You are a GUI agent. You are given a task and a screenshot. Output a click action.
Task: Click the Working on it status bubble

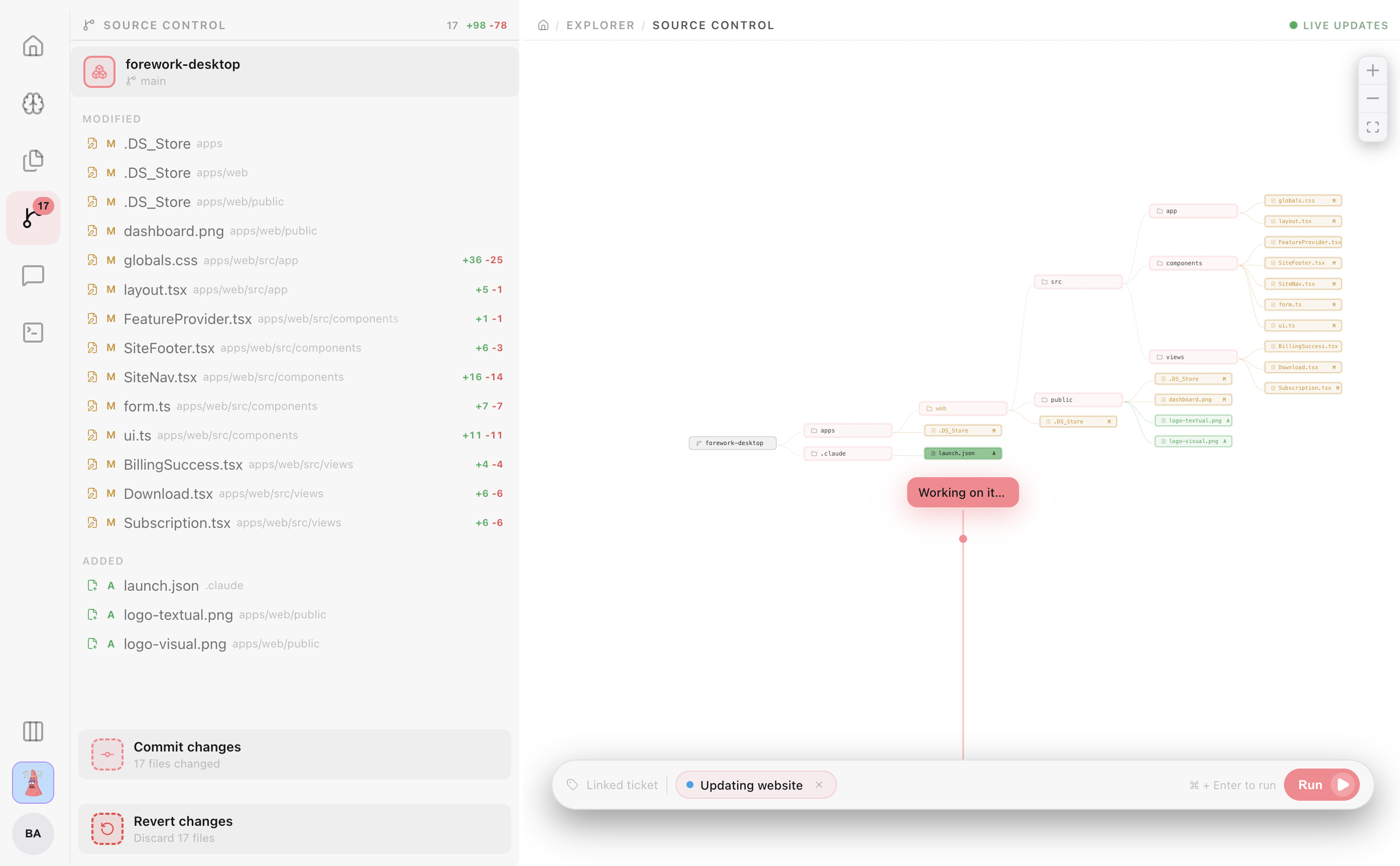click(x=963, y=492)
